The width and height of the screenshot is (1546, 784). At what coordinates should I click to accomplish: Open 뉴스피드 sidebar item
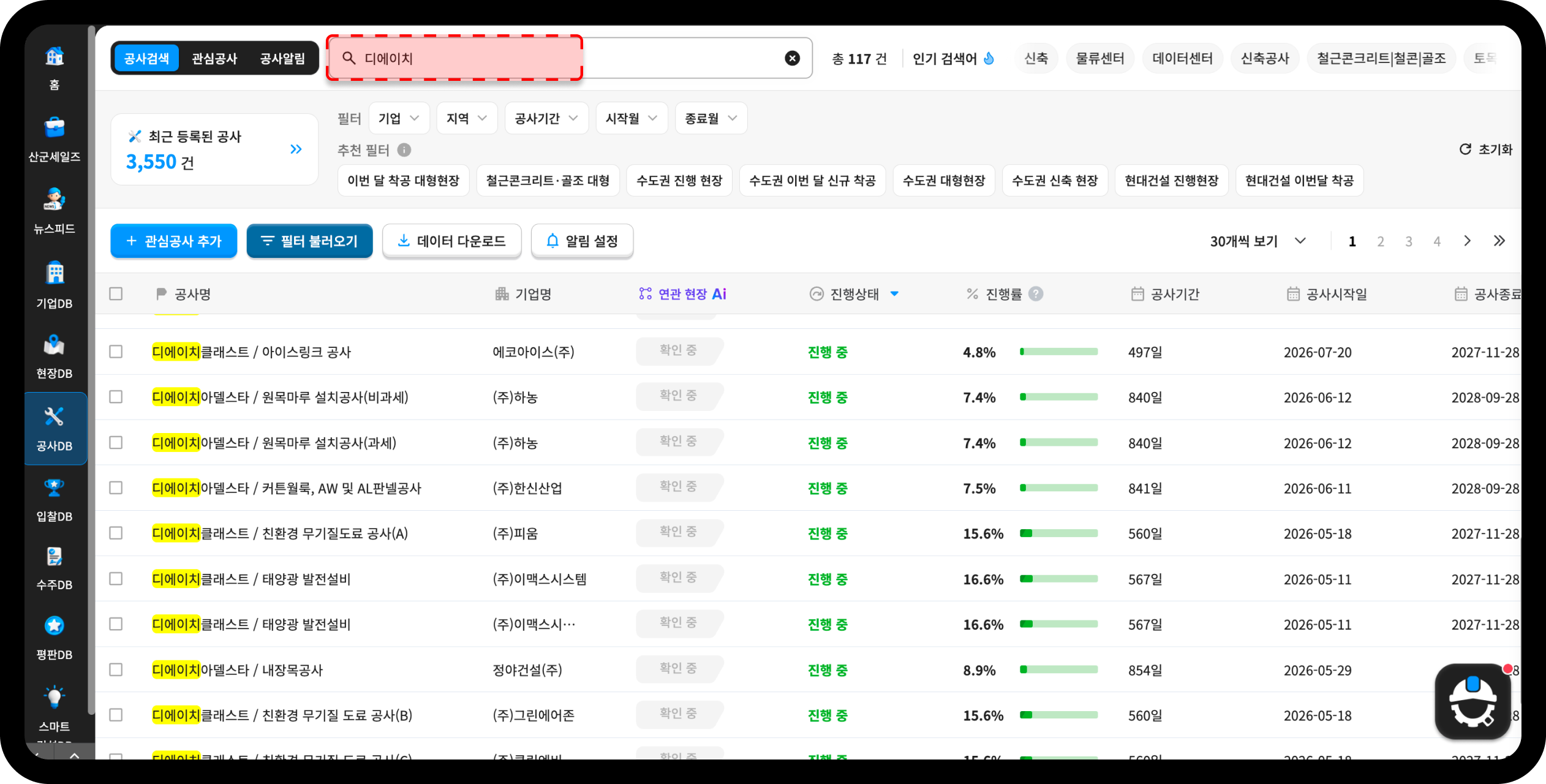coord(55,211)
